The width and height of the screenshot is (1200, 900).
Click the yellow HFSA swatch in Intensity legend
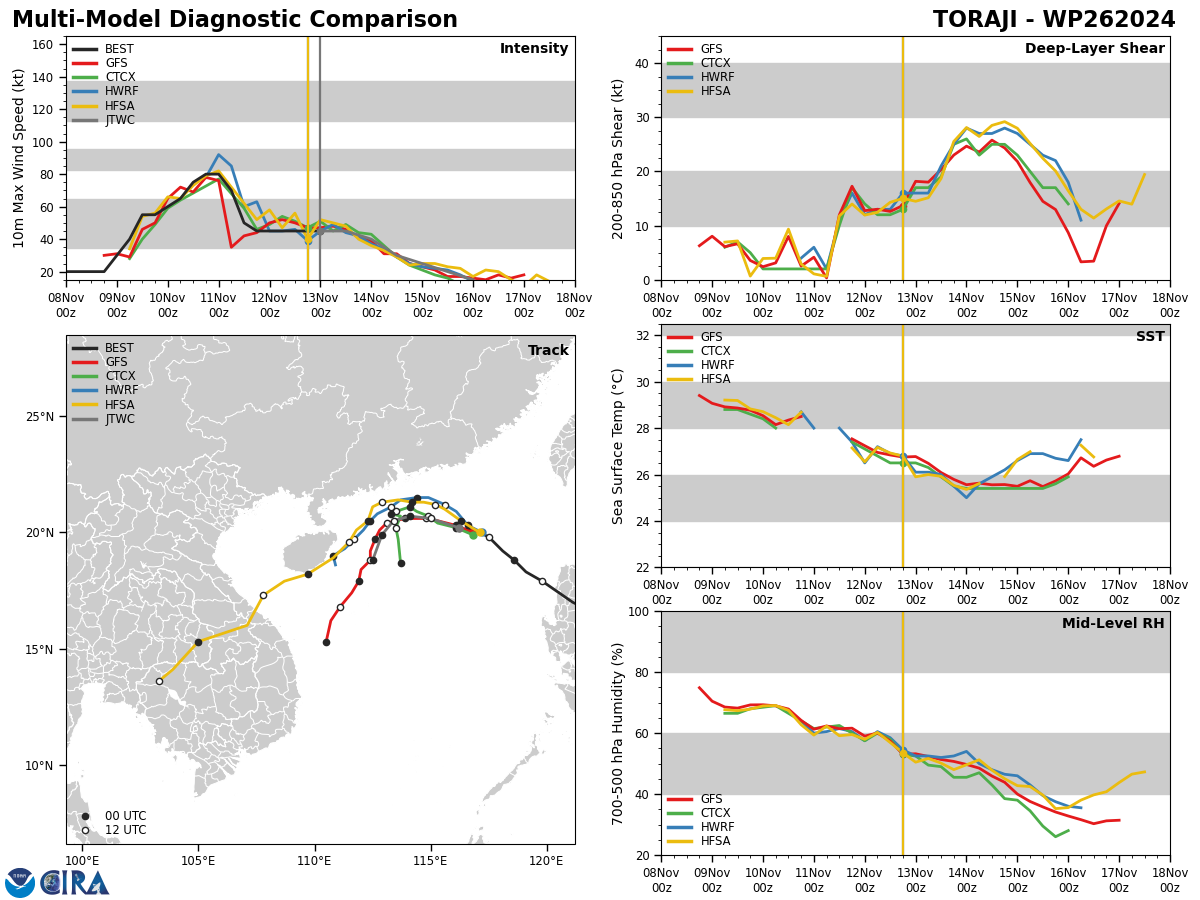85,106
